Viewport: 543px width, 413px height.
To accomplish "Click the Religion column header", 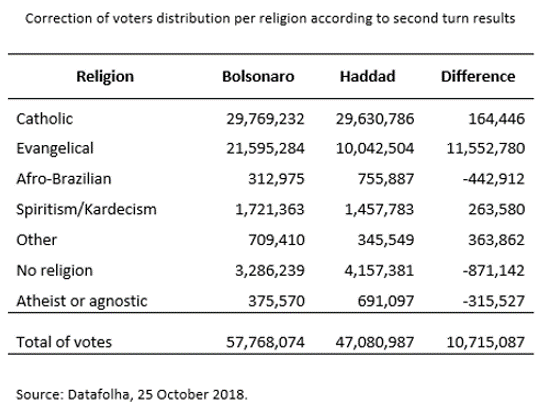I will tap(105, 77).
